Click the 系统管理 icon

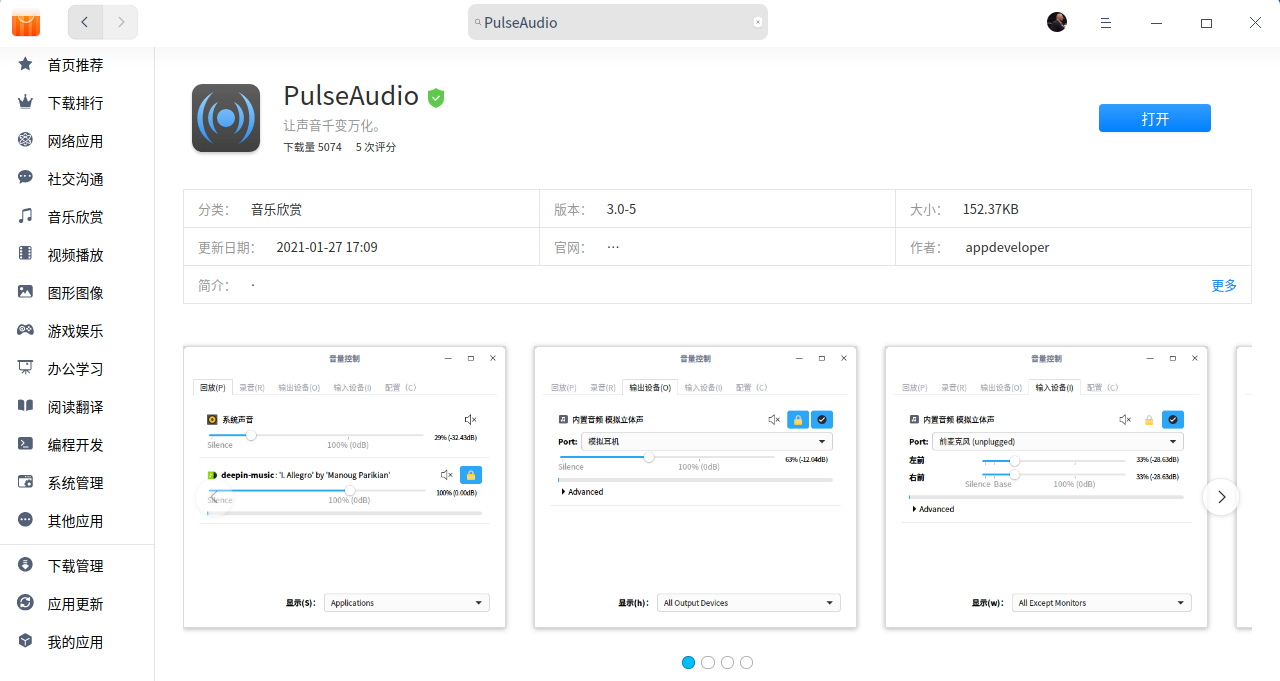tap(26, 482)
